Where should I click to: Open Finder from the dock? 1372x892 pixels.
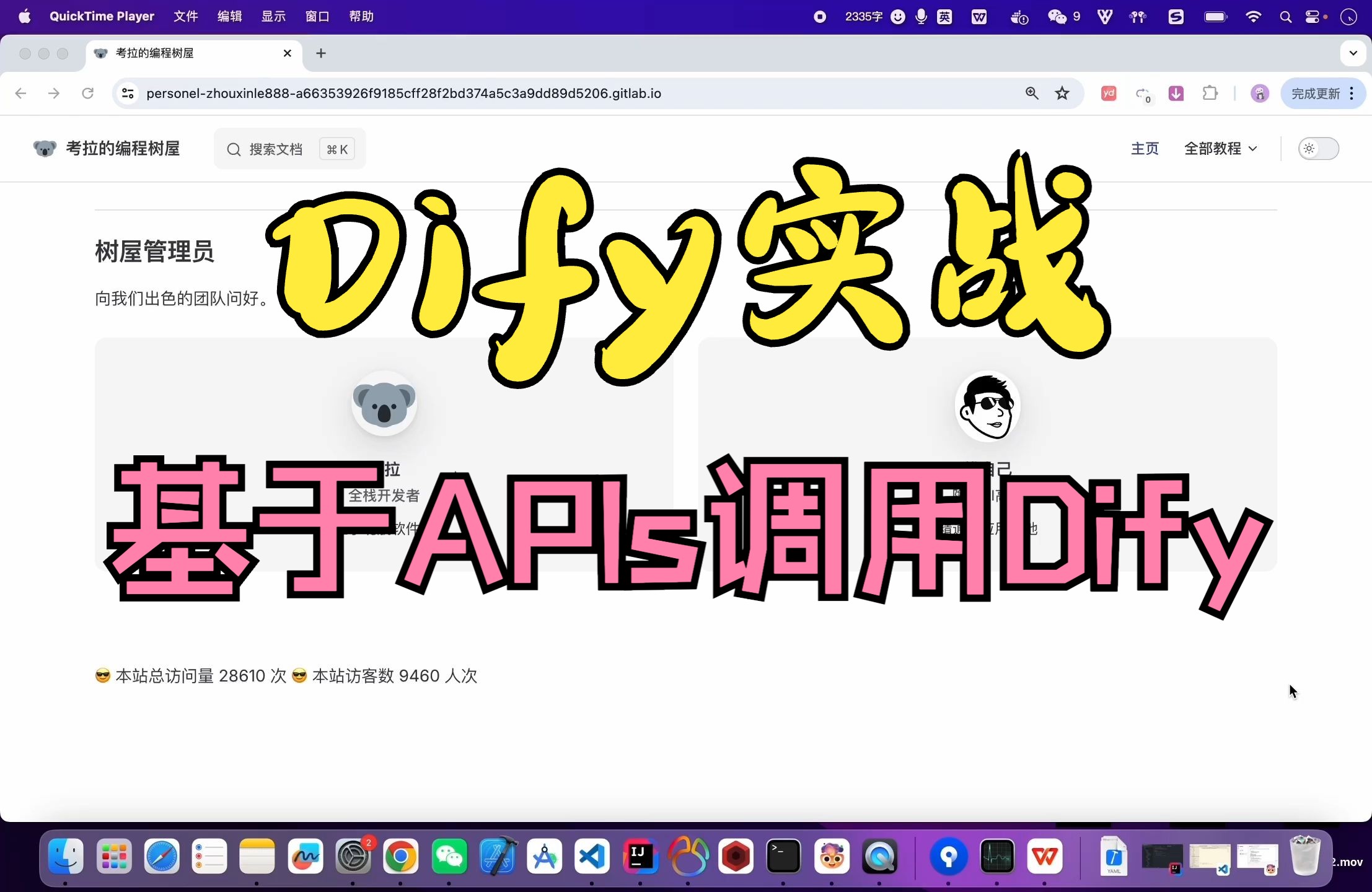[66, 857]
